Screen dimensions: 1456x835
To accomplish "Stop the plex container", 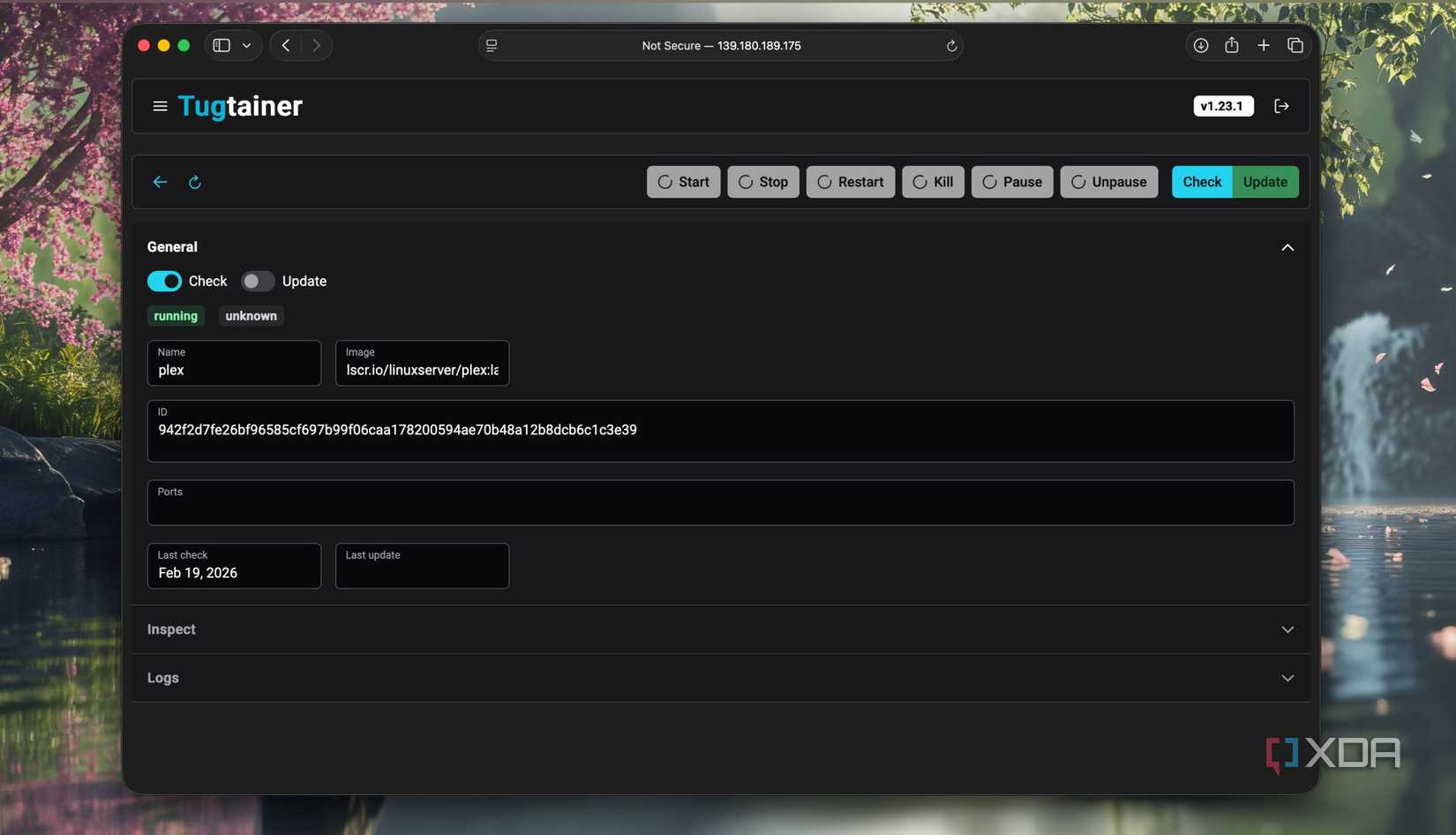I will coord(763,182).
